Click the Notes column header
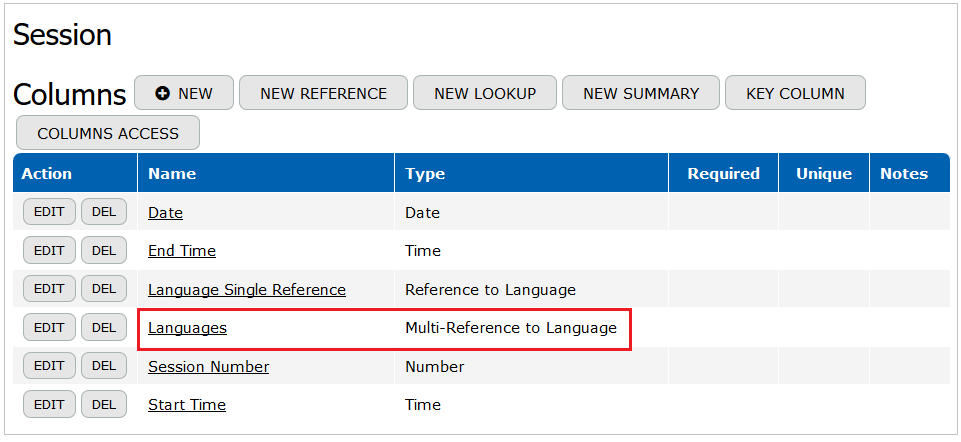Screen dimensions: 961x442 [x=910, y=173]
